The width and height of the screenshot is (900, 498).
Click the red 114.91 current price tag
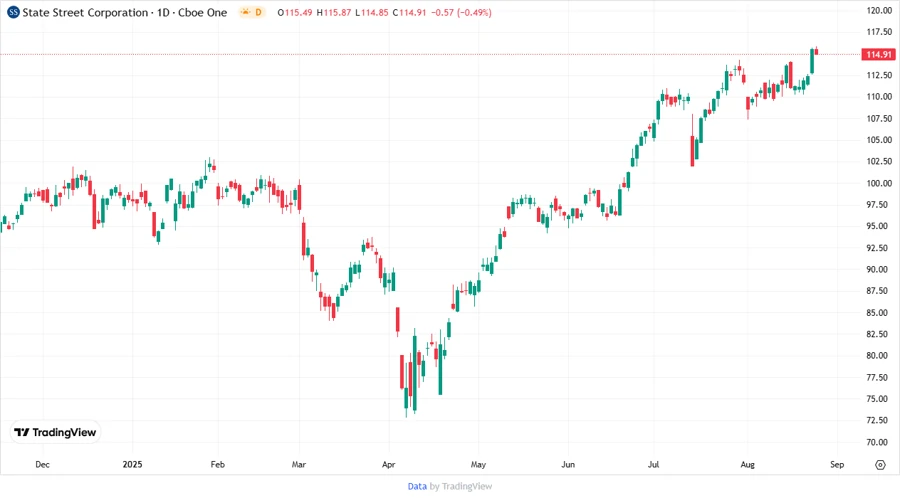point(879,53)
